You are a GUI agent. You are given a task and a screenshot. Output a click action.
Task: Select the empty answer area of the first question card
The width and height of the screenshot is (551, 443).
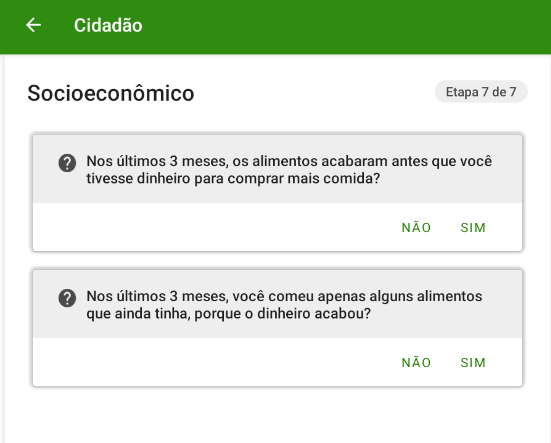tap(213, 227)
